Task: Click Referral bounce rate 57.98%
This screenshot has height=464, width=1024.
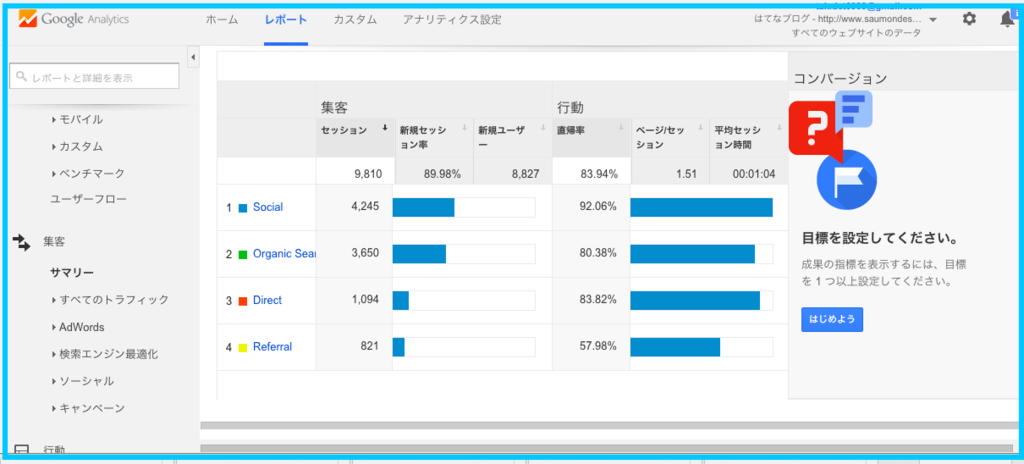Action: (x=598, y=347)
